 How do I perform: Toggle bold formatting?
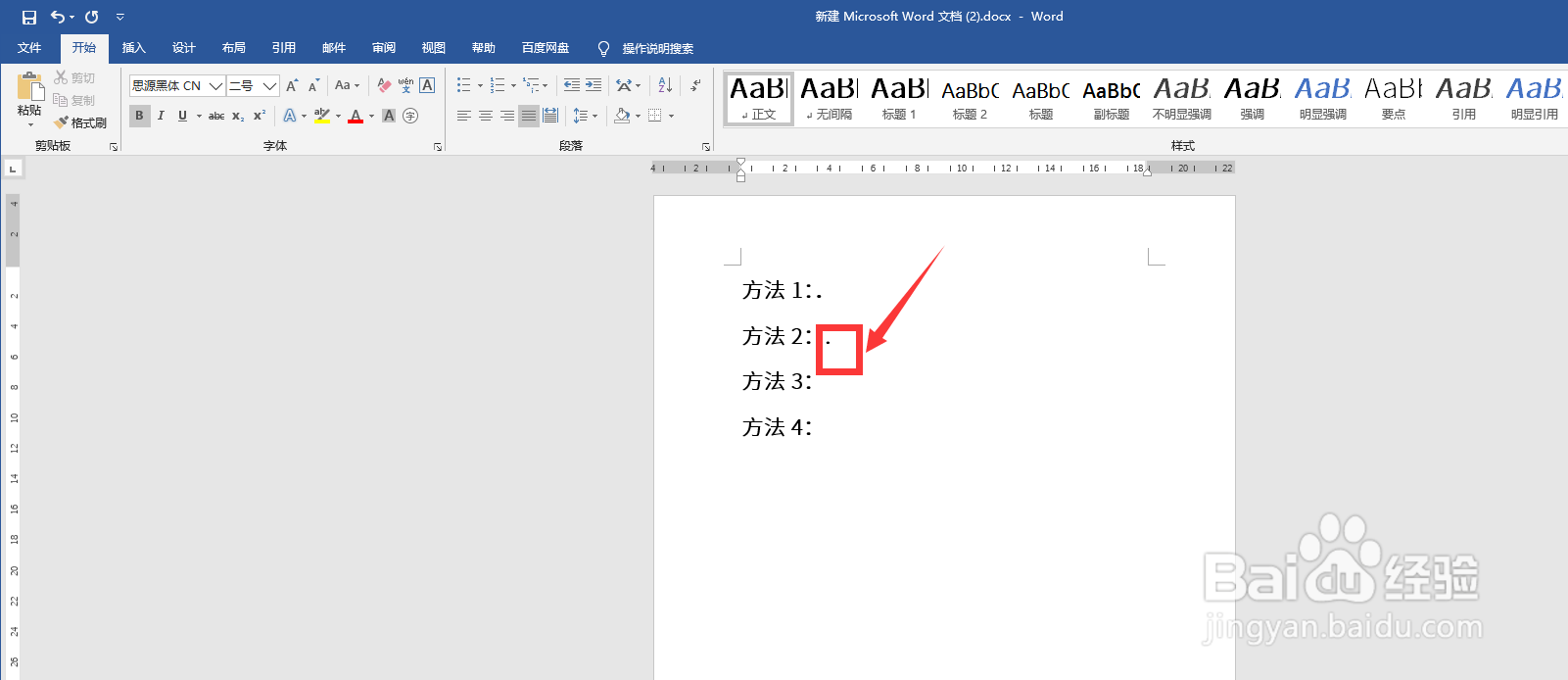pos(139,116)
